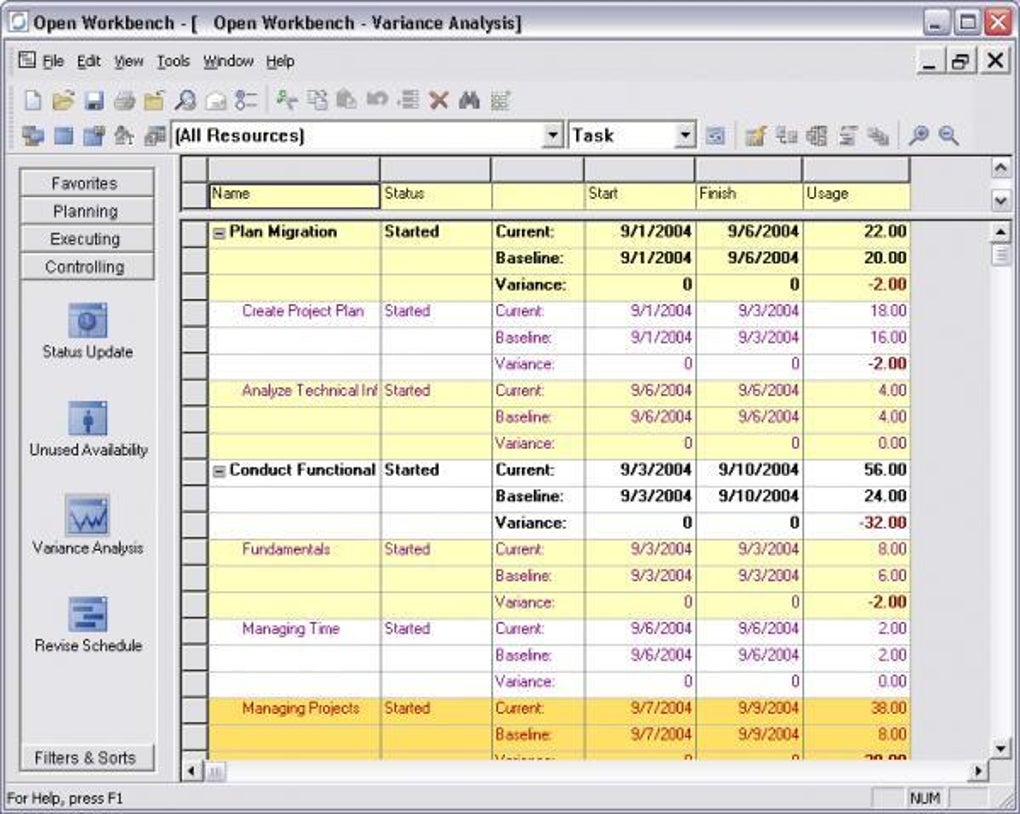Click the zoom out magnifier icon
This screenshot has height=814, width=1020.
click(x=948, y=135)
